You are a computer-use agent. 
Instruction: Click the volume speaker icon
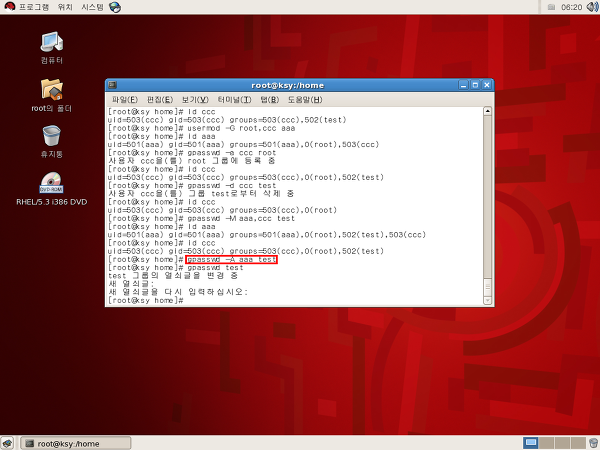(x=592, y=7)
